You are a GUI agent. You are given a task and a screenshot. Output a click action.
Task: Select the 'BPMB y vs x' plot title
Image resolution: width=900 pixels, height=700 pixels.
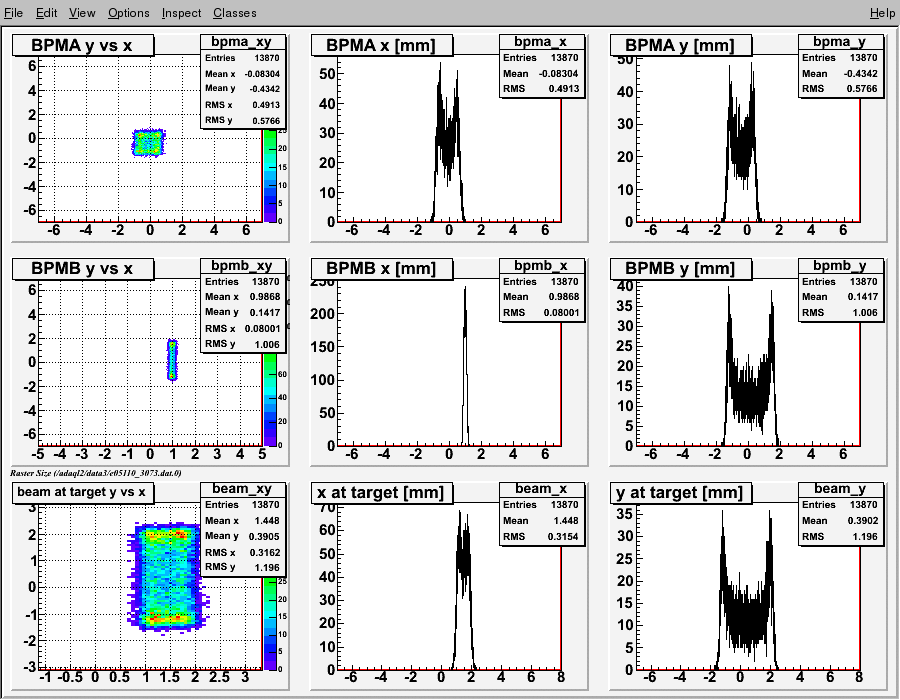[x=83, y=269]
